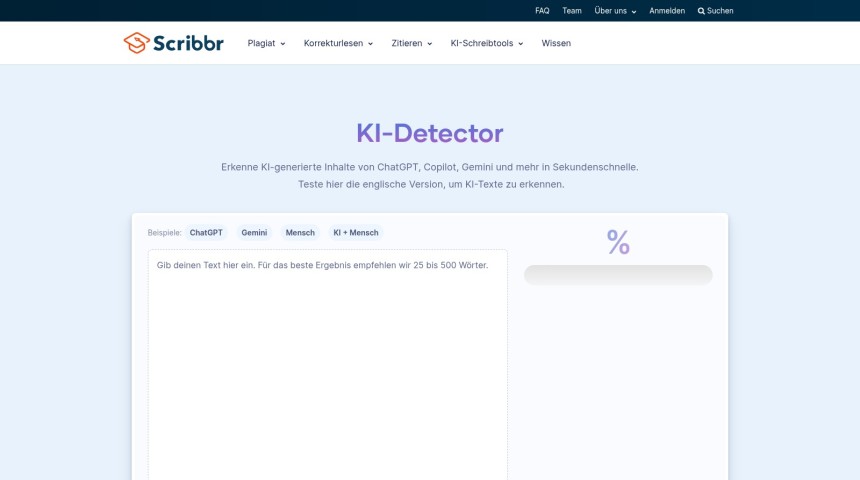Viewport: 860px width, 480px height.
Task: Click Anmelden to log in
Action: click(x=667, y=11)
